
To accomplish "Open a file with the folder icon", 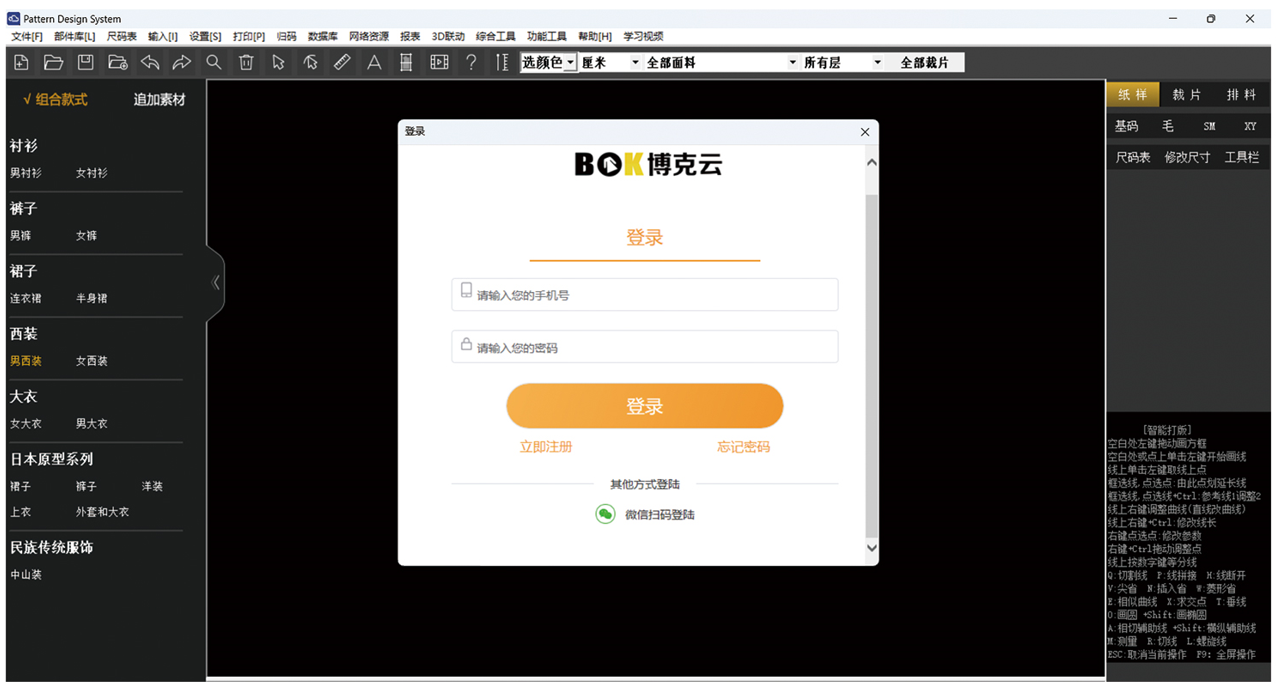I will (54, 62).
